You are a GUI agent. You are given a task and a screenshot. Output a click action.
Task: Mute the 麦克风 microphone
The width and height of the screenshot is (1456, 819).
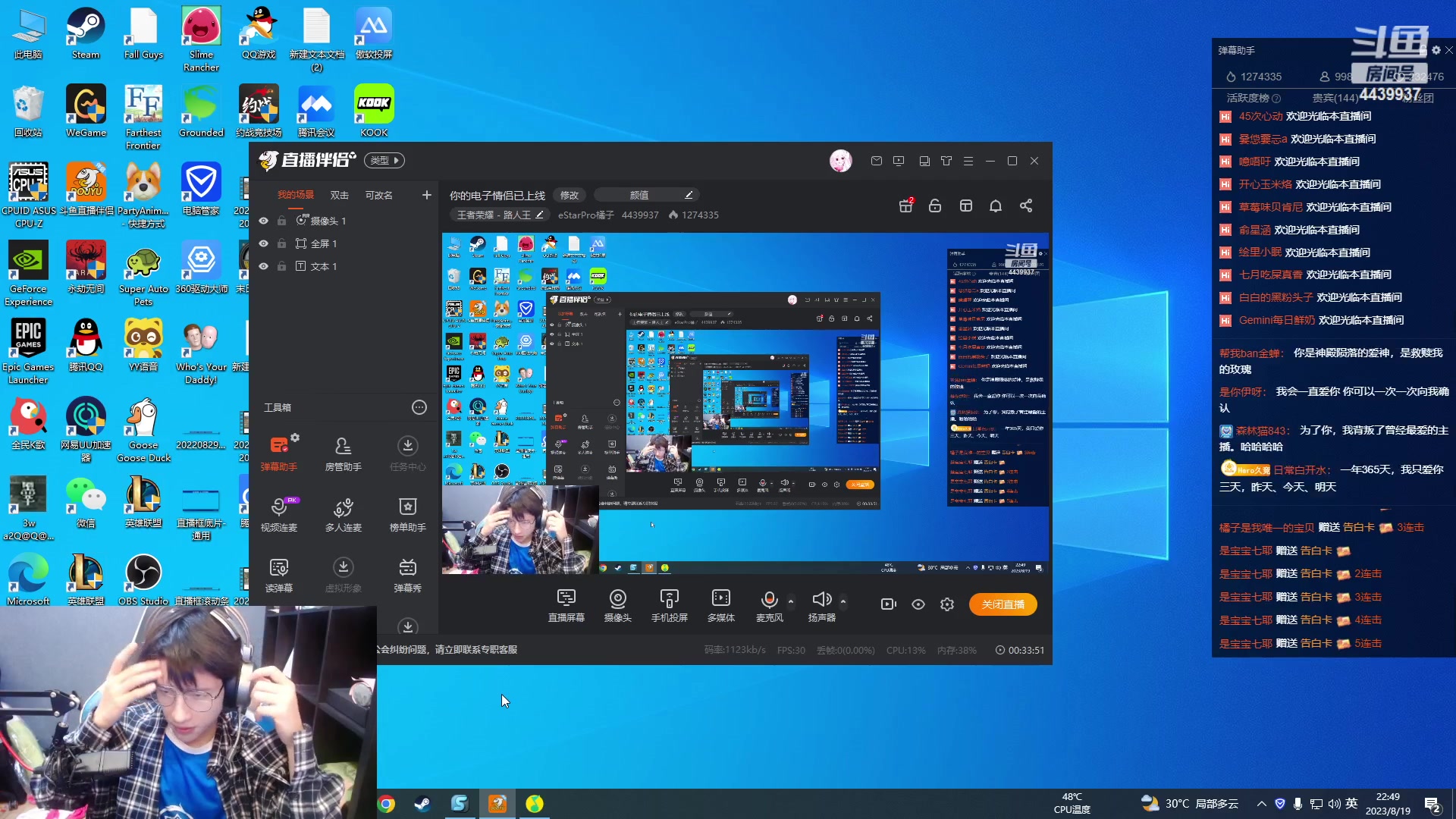point(769,605)
